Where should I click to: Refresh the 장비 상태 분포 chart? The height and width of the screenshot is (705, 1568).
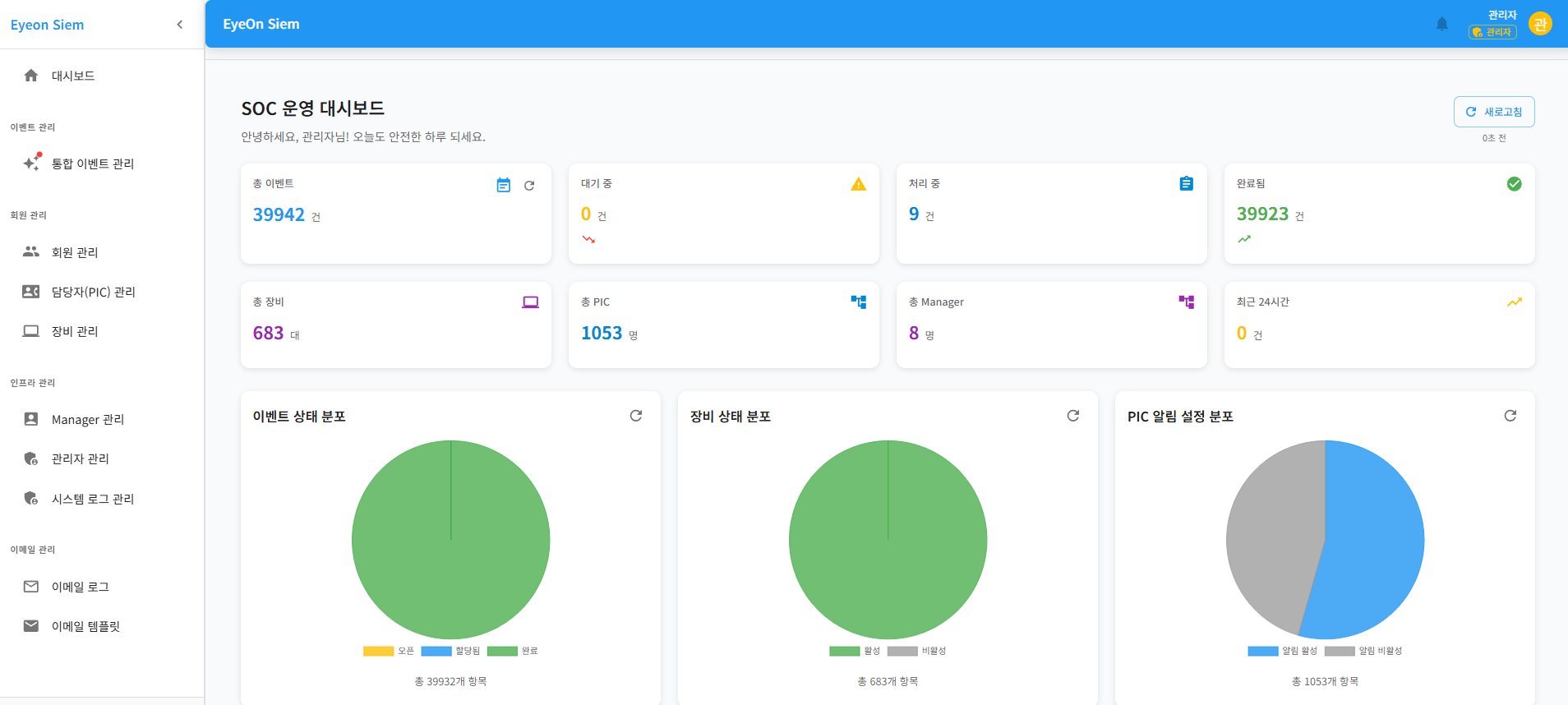point(1072,416)
